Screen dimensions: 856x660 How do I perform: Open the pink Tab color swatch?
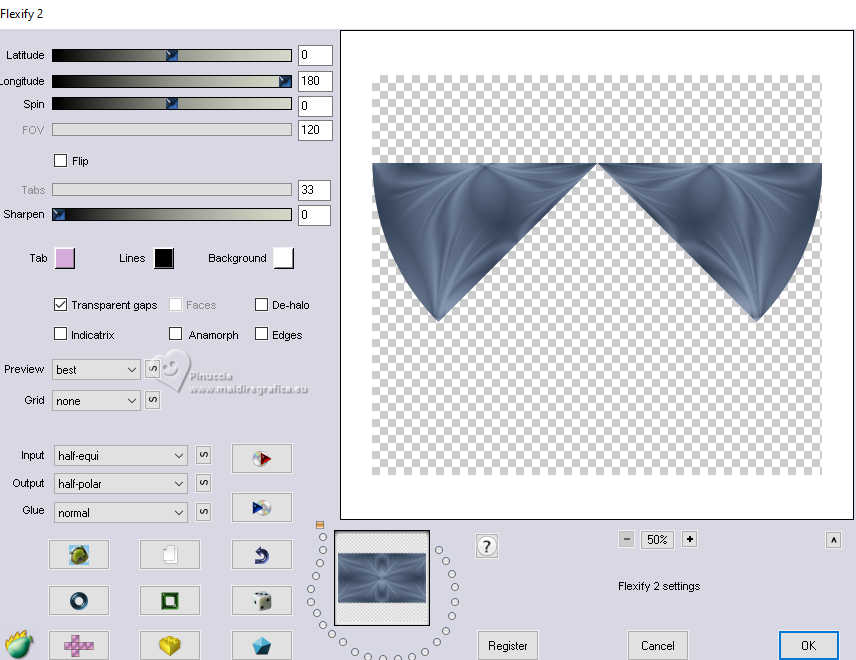65,258
